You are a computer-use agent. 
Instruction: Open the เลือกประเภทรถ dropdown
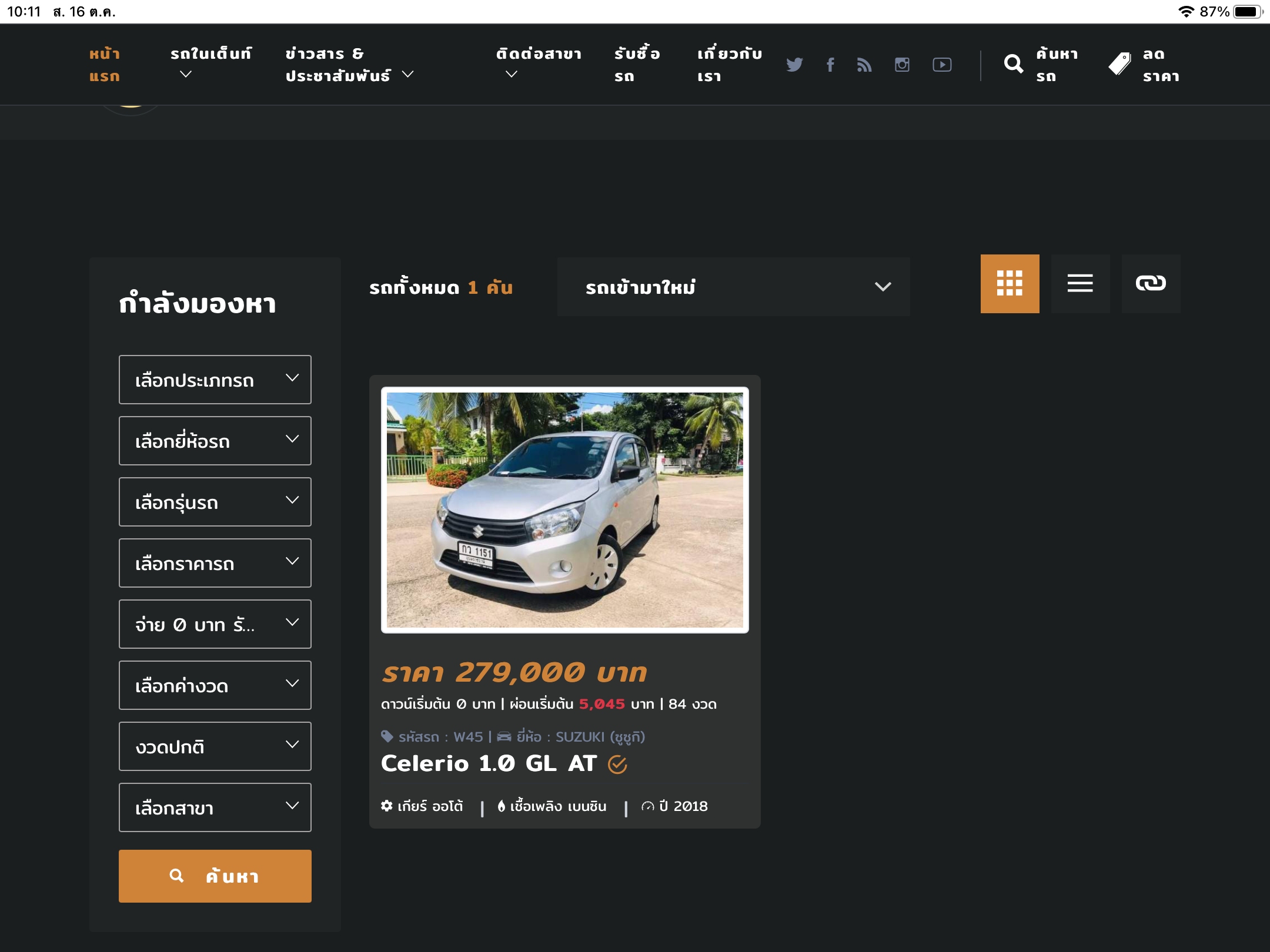click(x=215, y=380)
